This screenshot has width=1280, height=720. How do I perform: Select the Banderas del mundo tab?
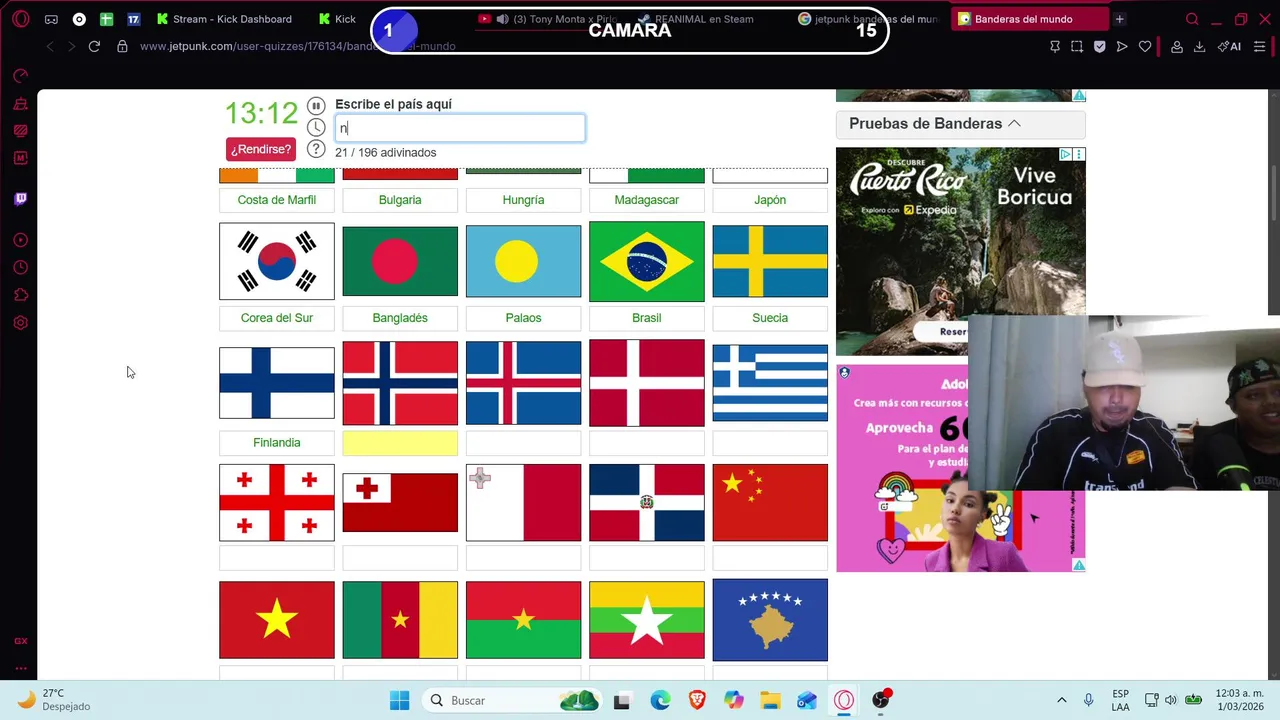(1030, 19)
